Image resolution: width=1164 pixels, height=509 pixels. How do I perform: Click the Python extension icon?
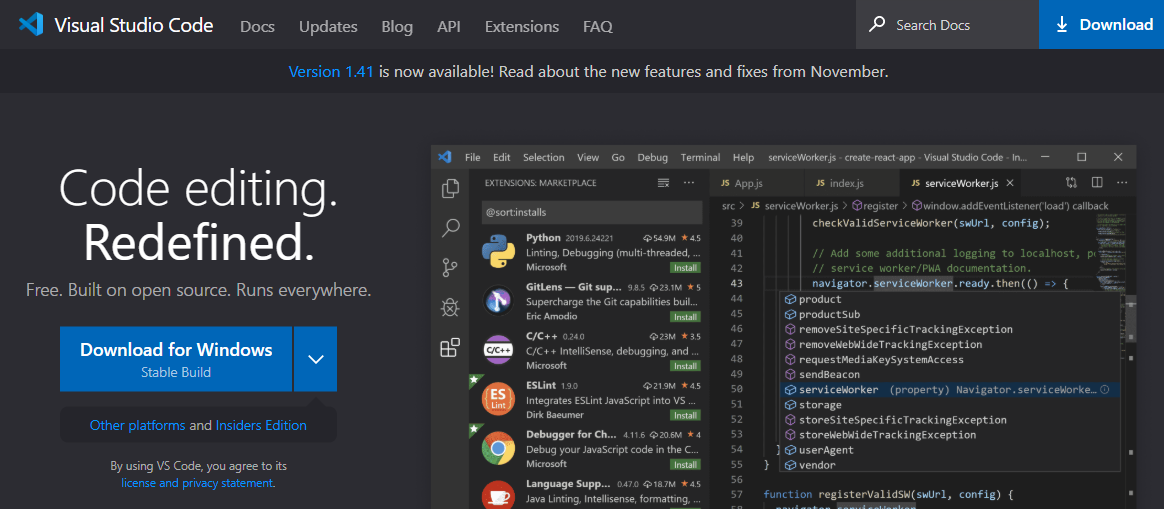pos(498,250)
